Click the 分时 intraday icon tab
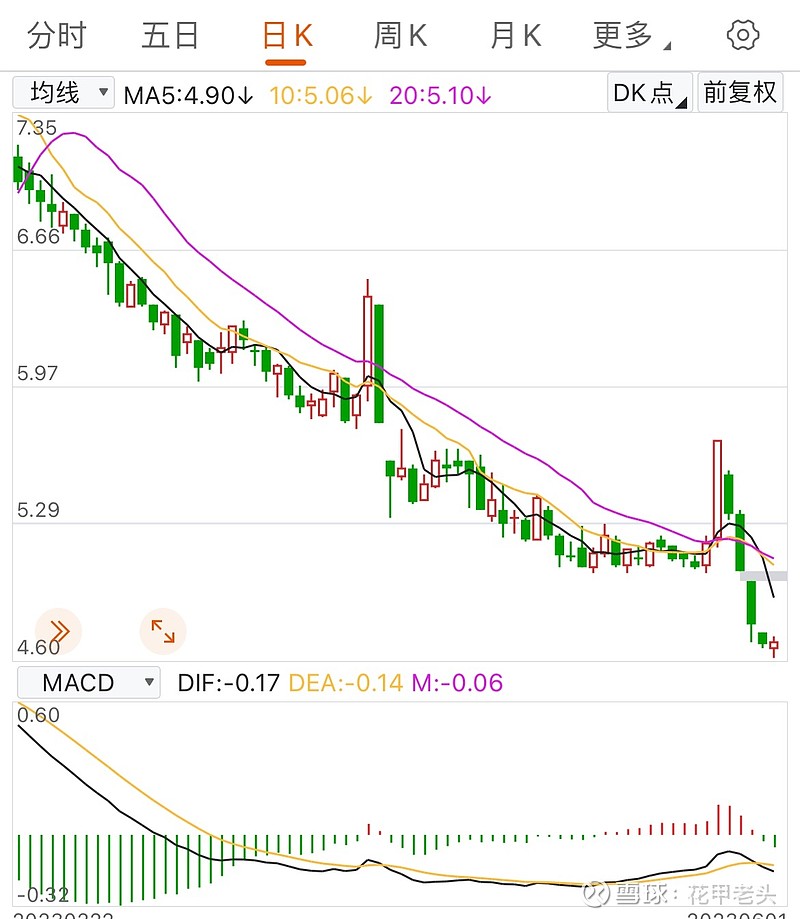The image size is (800, 919). 55,33
